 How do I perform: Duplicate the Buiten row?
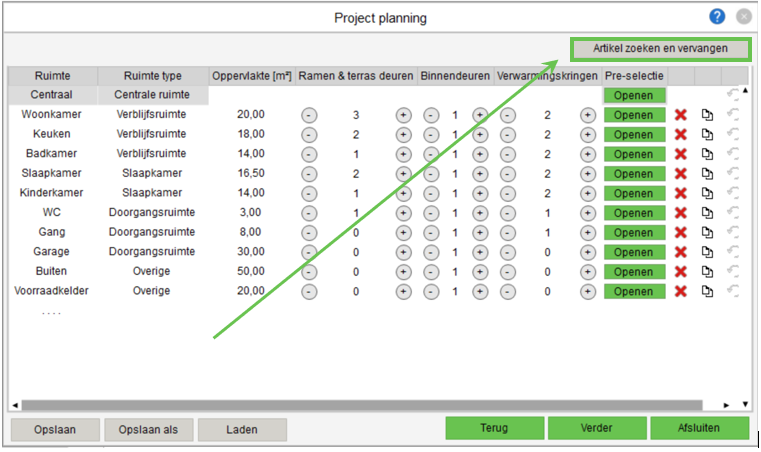click(707, 272)
